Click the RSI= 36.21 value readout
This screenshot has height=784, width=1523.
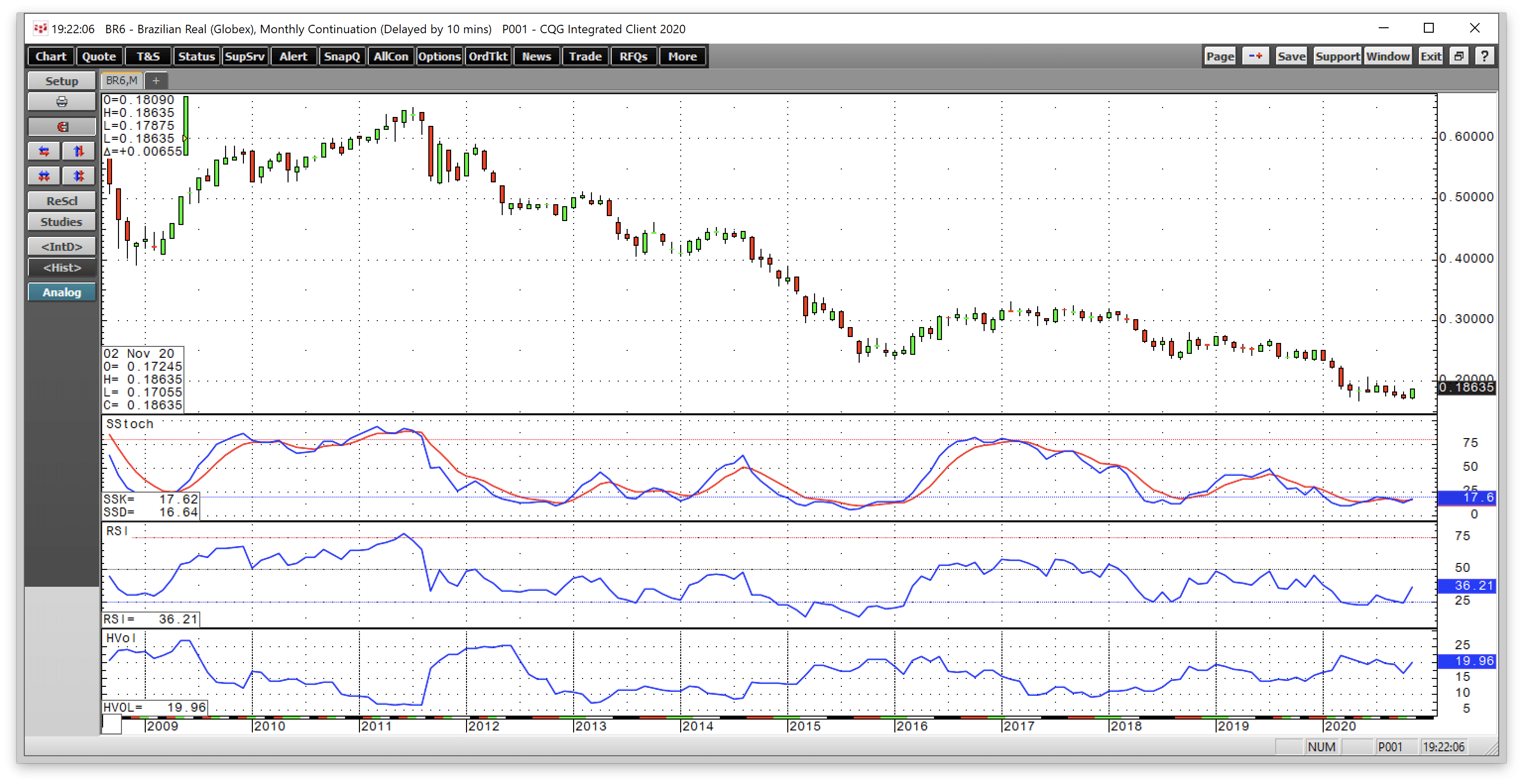click(151, 619)
